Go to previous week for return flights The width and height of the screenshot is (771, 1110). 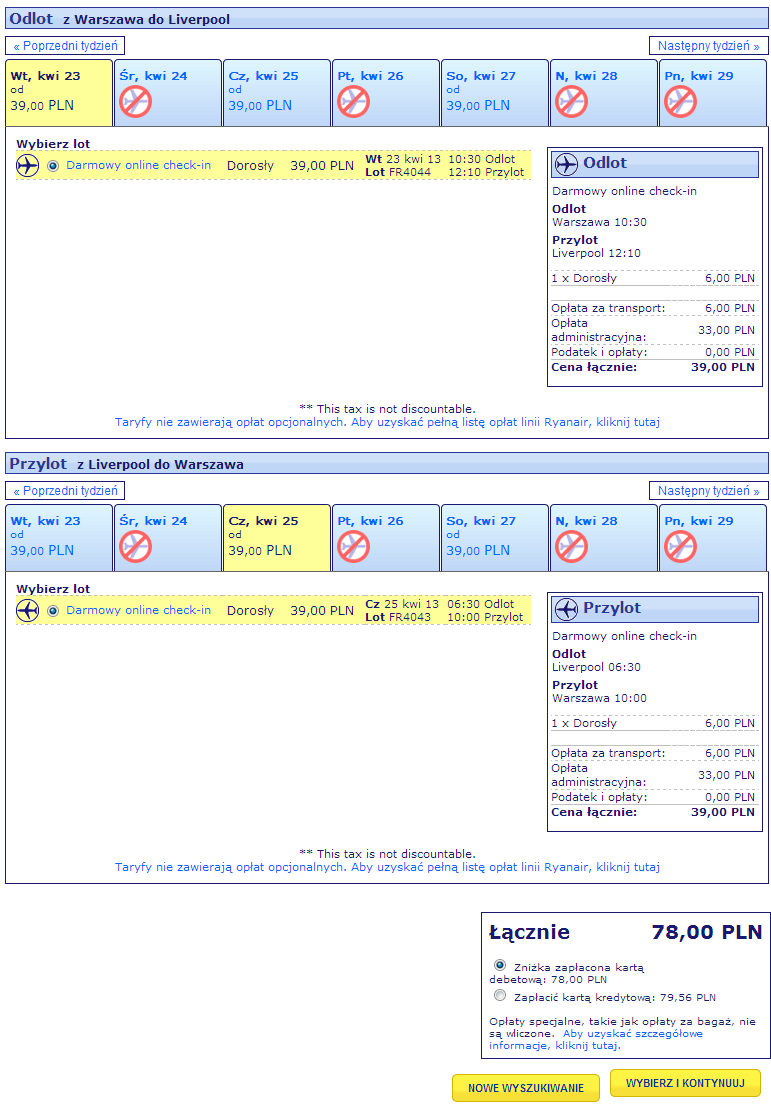point(65,491)
